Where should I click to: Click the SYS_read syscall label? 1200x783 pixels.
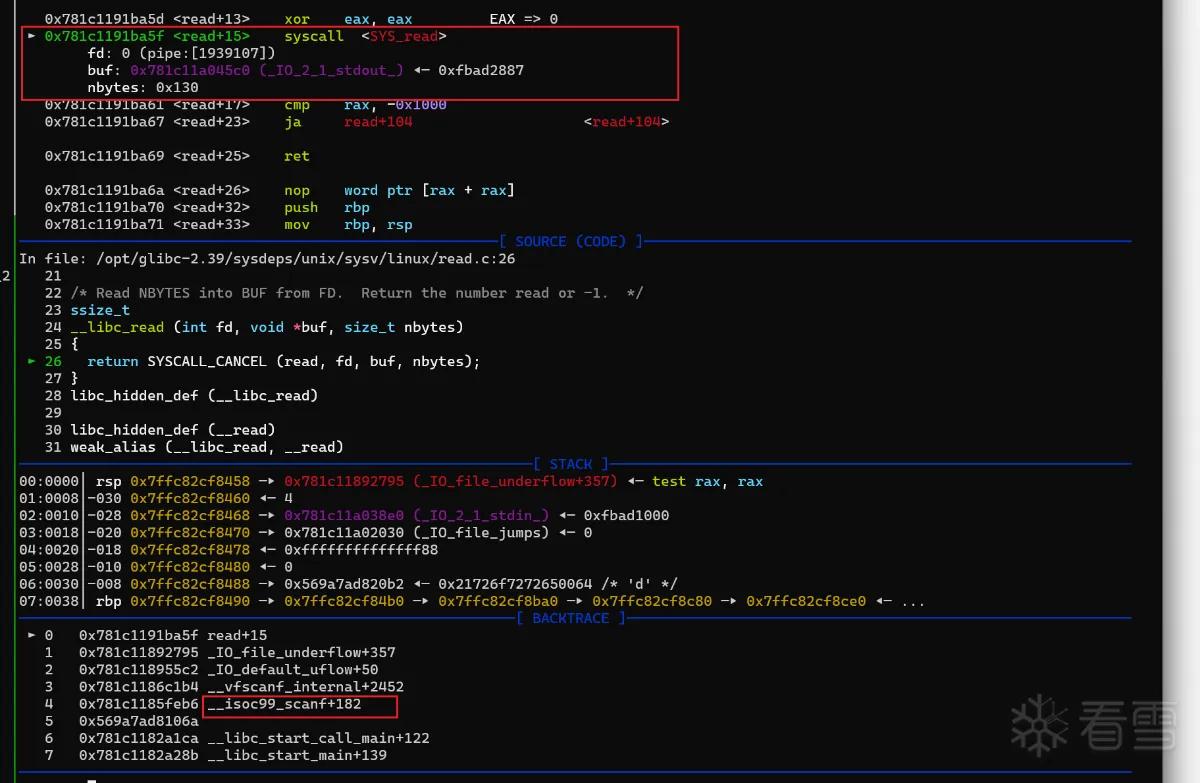tap(404, 36)
